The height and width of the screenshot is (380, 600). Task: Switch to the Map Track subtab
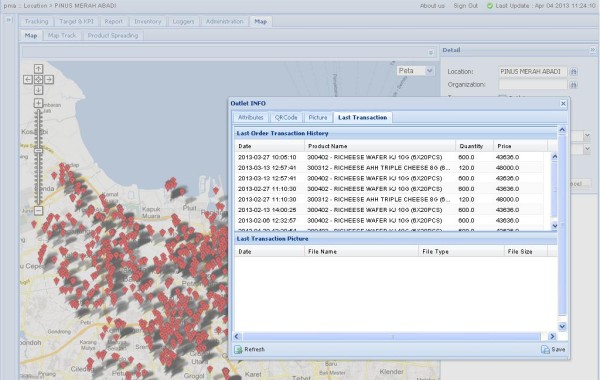coord(62,36)
